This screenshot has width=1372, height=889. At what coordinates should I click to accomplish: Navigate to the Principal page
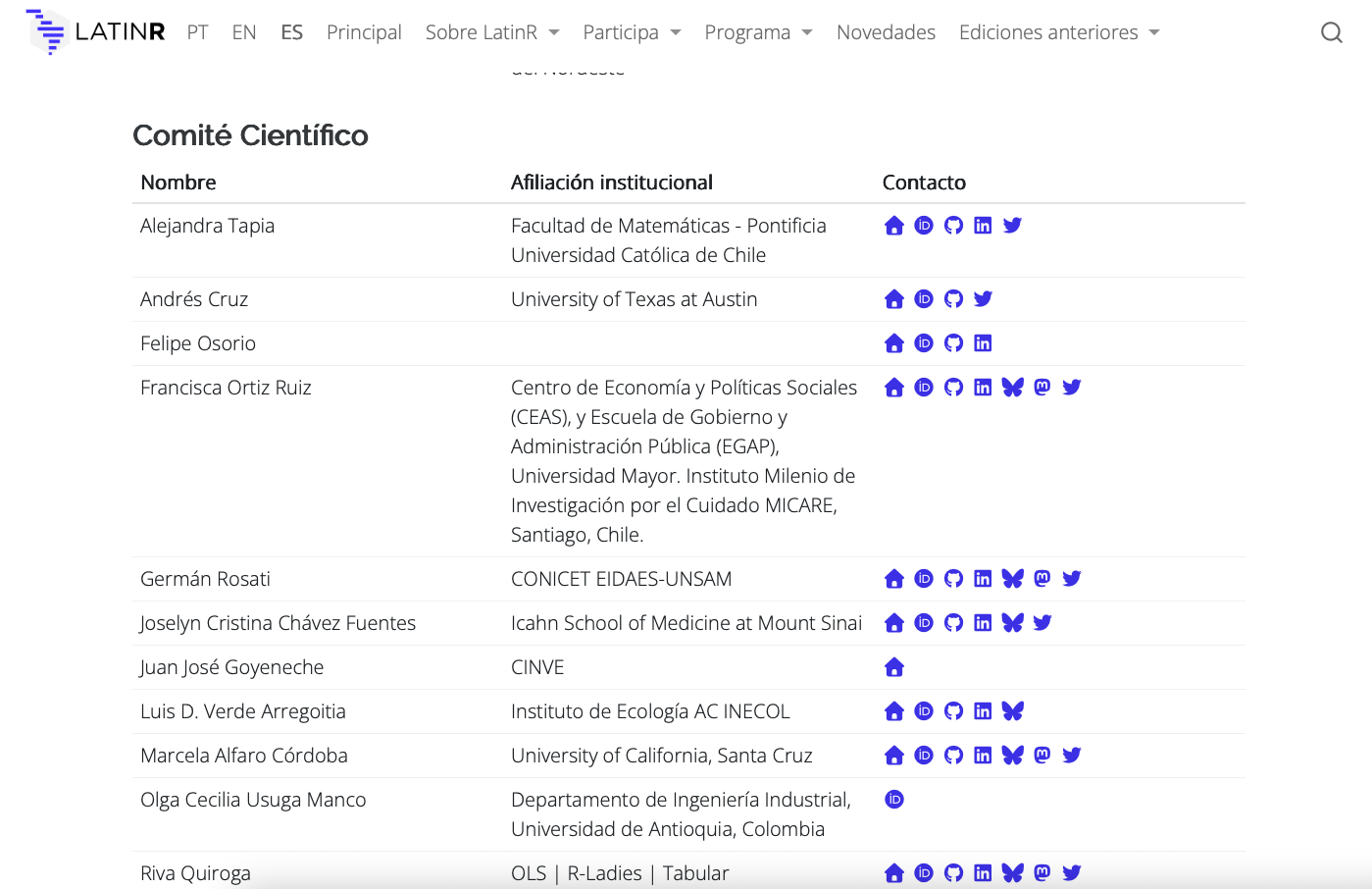point(364,32)
